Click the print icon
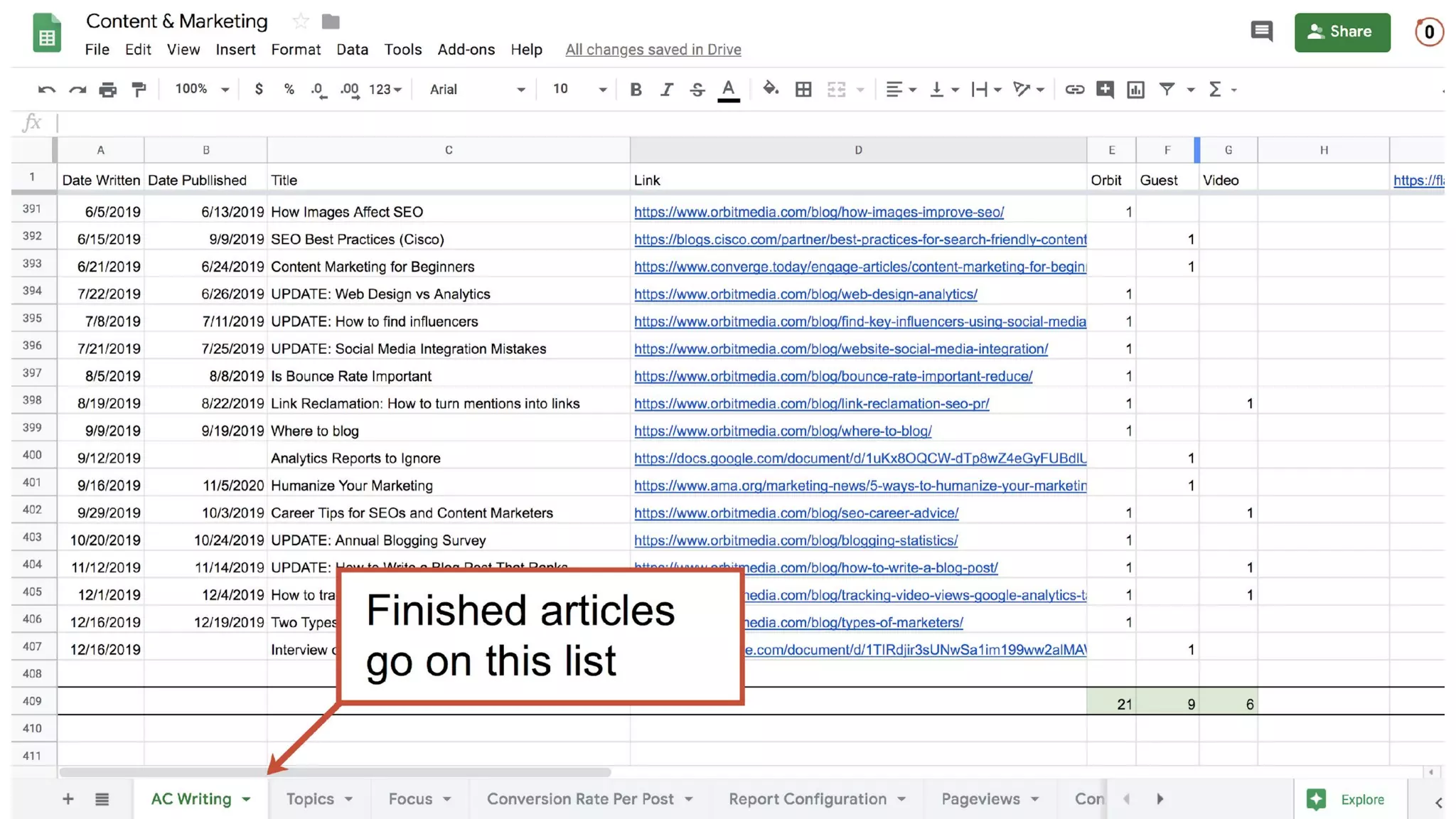Screen dimensions: 1456x819 coord(107,90)
